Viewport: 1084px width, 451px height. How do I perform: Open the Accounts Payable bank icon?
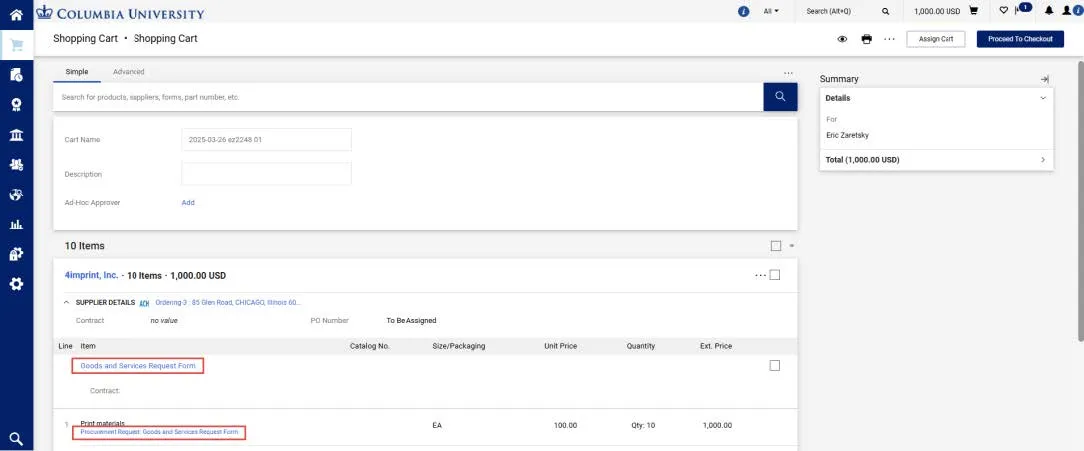[16, 134]
